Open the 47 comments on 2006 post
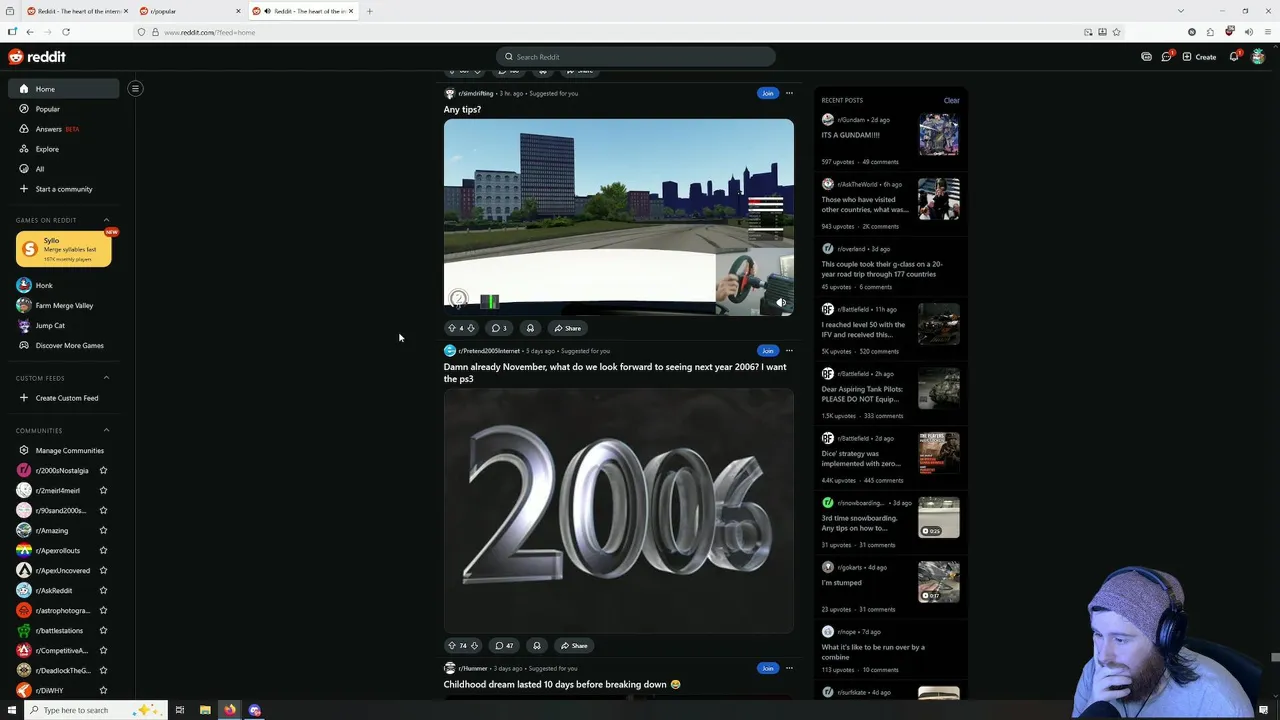The image size is (1280, 720). 505,646
